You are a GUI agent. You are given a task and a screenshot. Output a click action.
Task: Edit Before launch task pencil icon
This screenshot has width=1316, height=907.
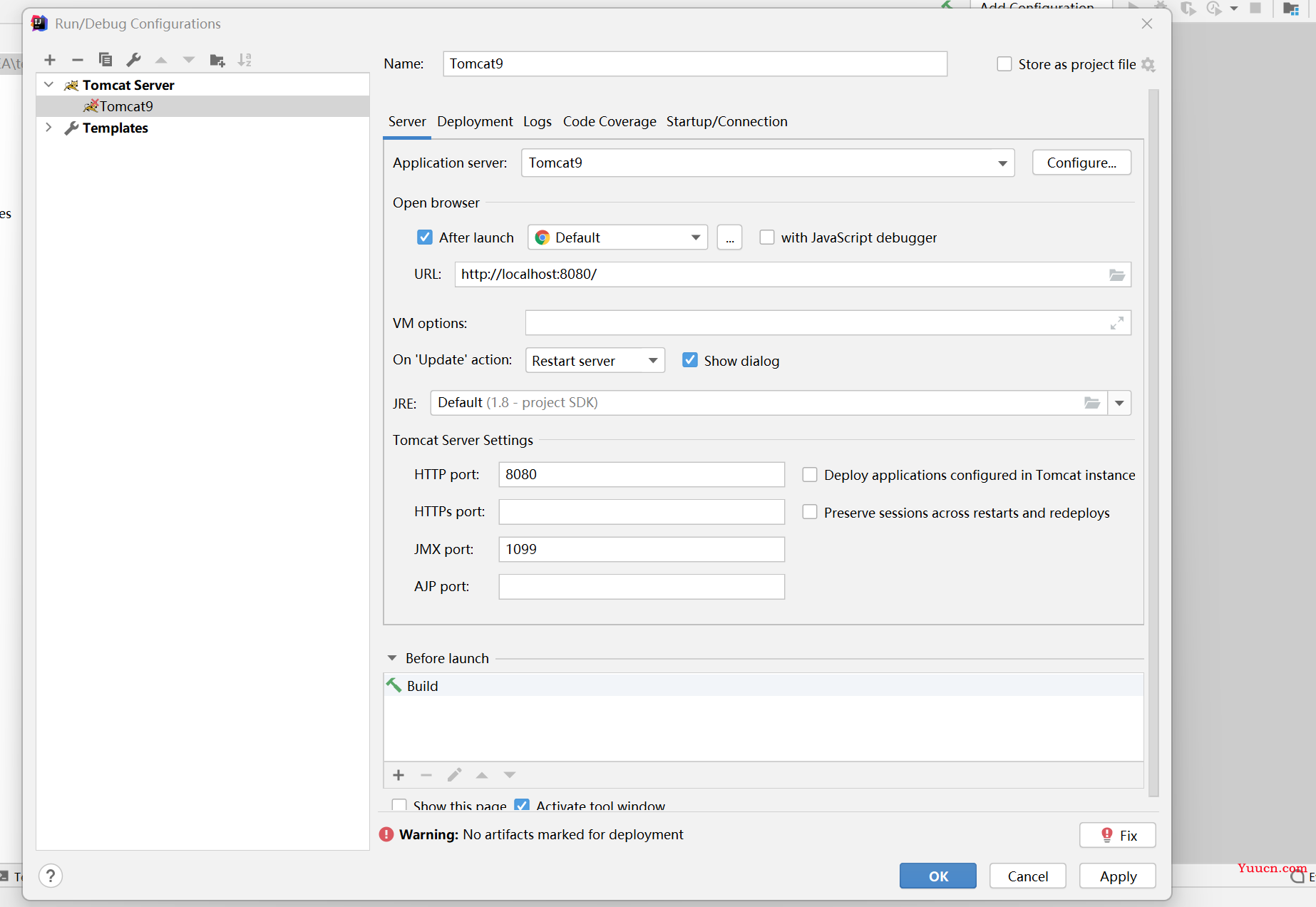(454, 775)
